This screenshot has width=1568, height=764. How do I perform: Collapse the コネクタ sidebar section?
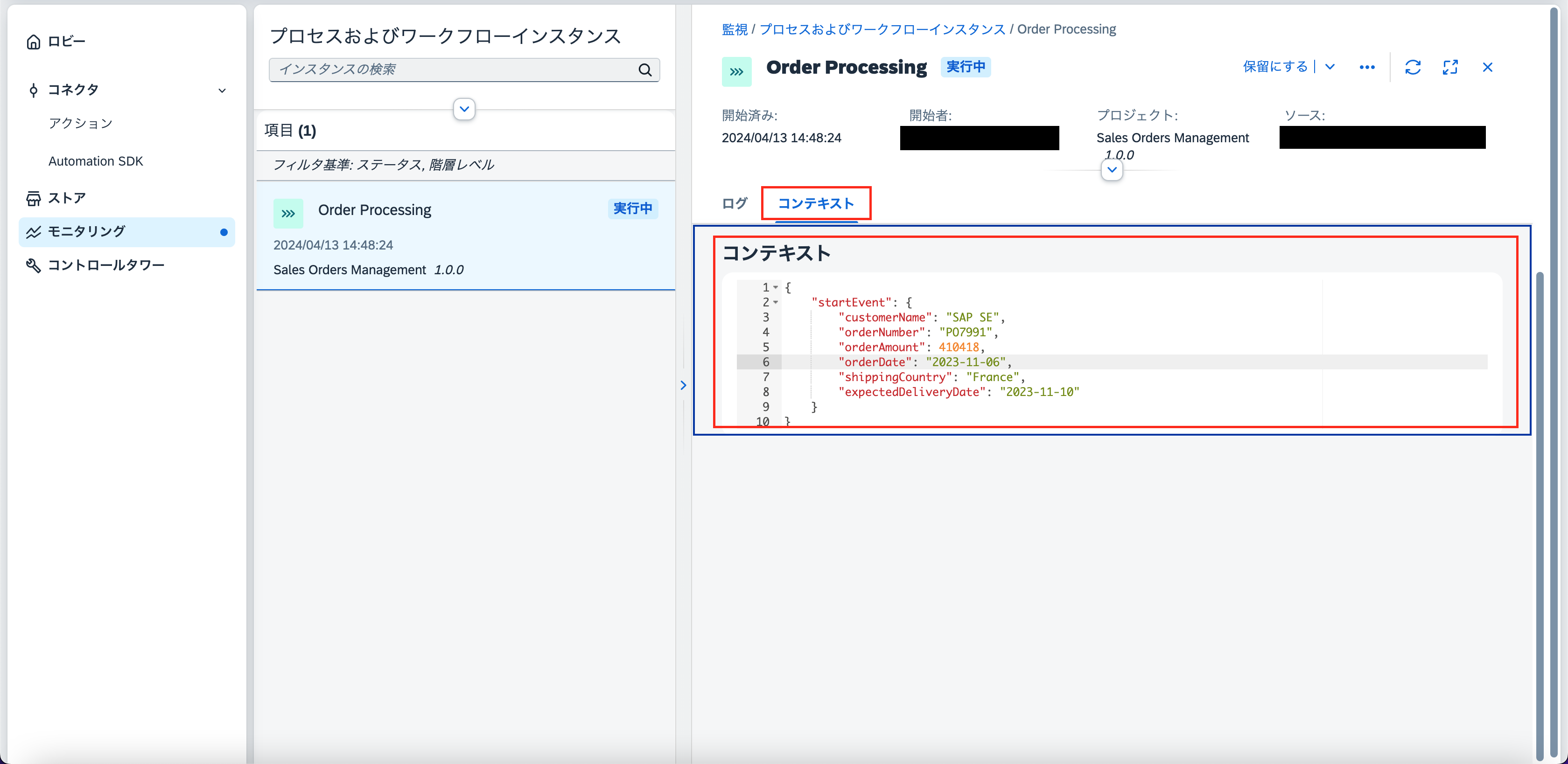pyautogui.click(x=222, y=90)
